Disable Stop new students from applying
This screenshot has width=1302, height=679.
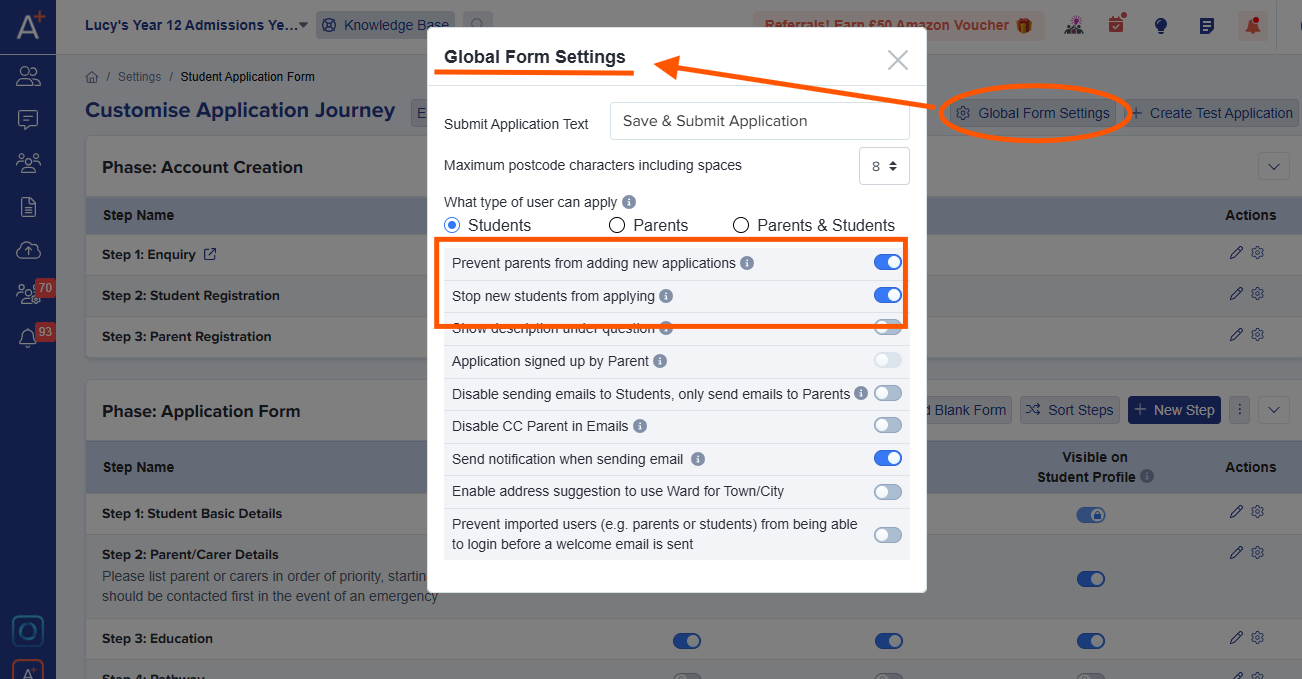coord(887,295)
